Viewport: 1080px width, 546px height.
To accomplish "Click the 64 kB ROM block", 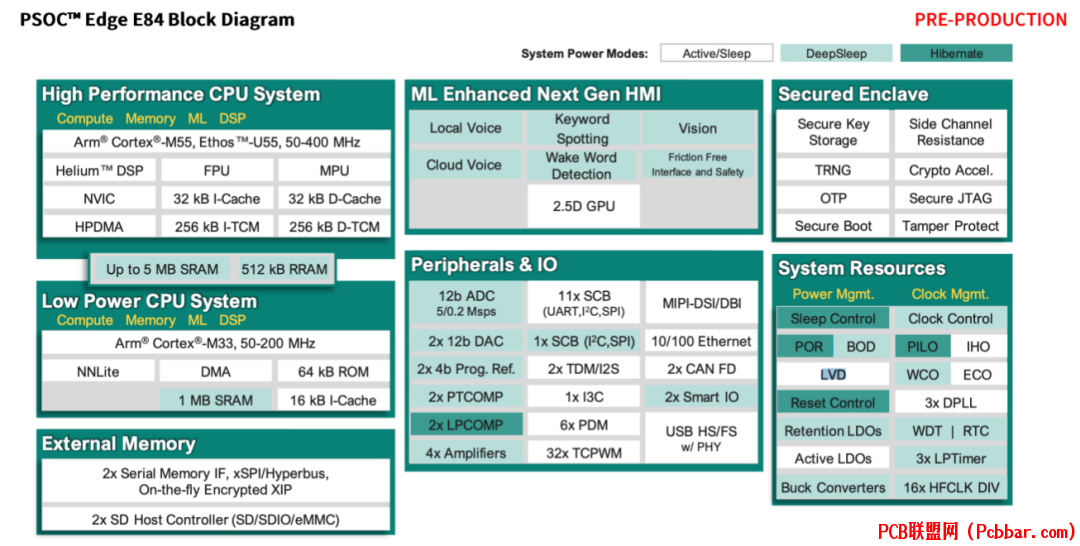I will 333,372.
